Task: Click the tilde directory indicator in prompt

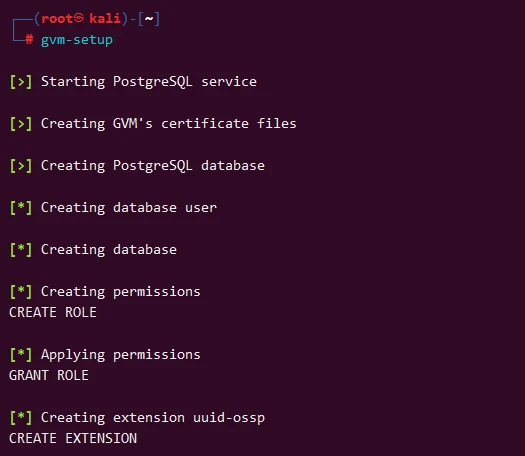Action: tap(149, 18)
